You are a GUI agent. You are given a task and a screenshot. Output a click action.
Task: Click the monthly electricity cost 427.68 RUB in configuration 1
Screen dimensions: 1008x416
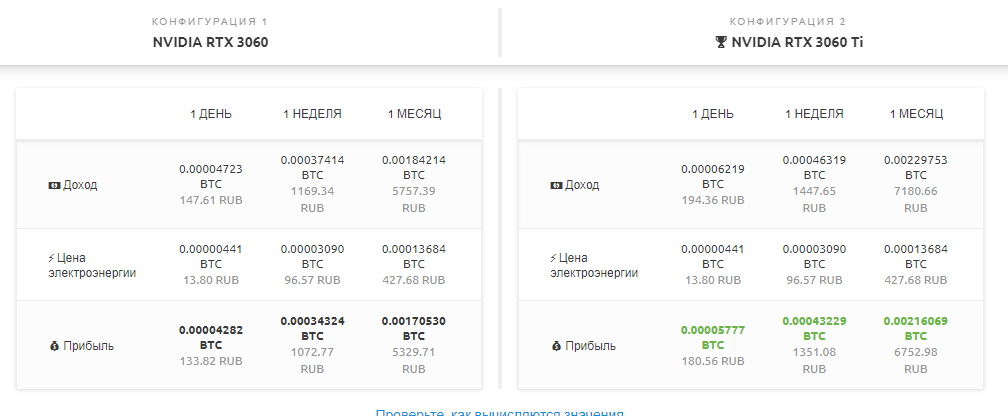click(414, 280)
